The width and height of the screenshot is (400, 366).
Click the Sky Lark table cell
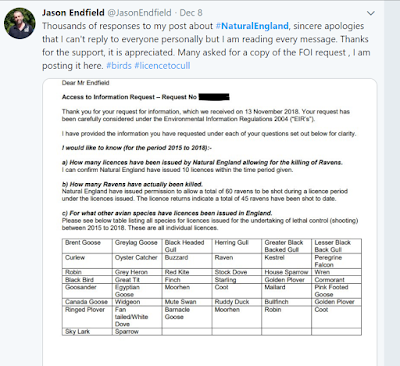point(87,332)
